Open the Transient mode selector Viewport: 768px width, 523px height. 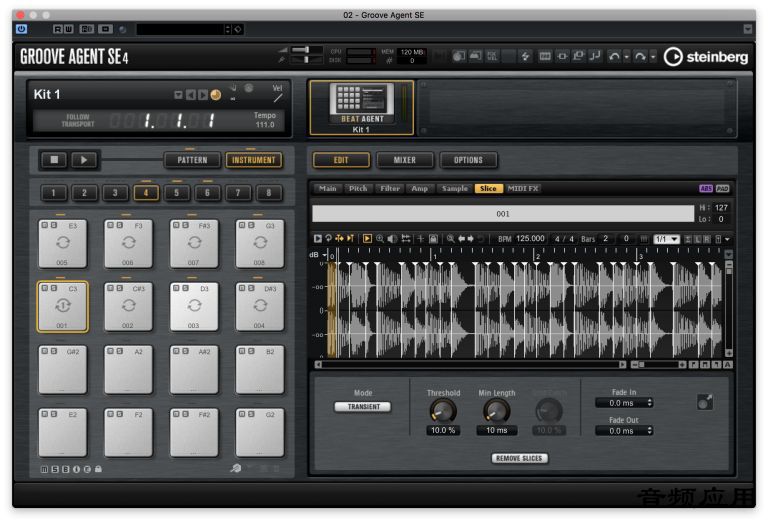pyautogui.click(x=363, y=406)
